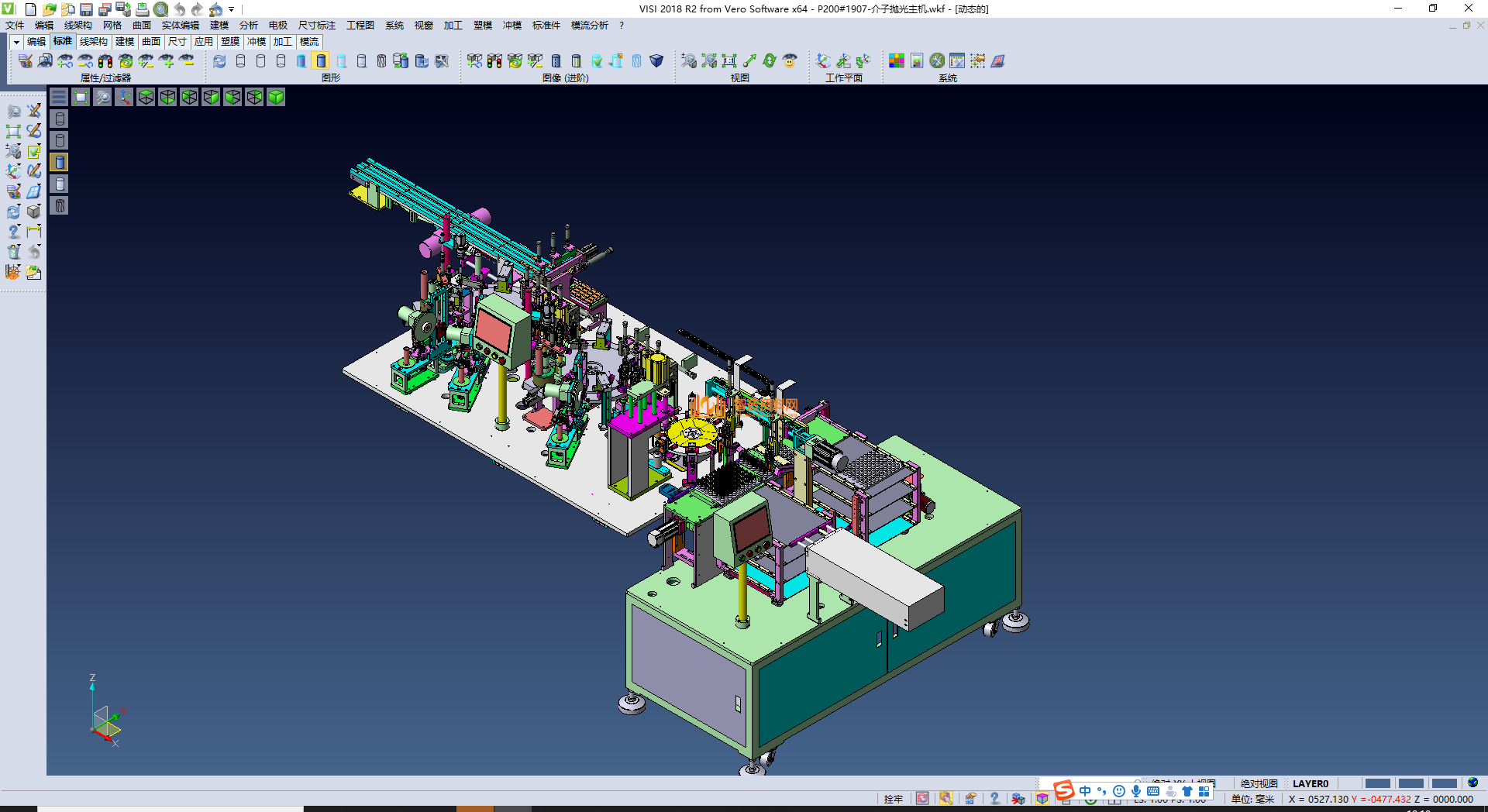Viewport: 1488px width, 812px height.
Task: Click the 绝对视图 status bar label
Action: tap(1259, 783)
